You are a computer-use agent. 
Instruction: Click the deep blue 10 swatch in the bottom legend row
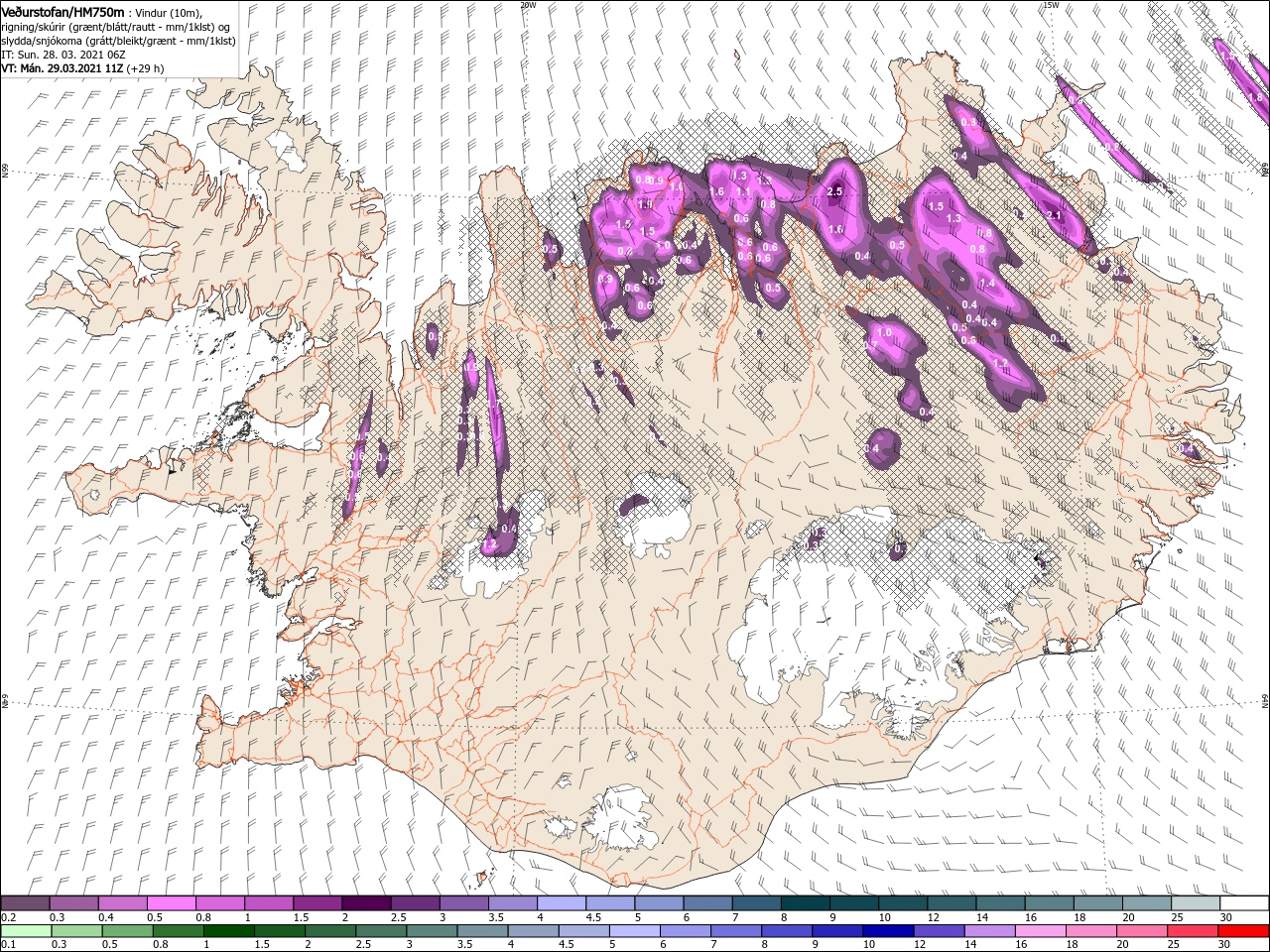(x=888, y=931)
